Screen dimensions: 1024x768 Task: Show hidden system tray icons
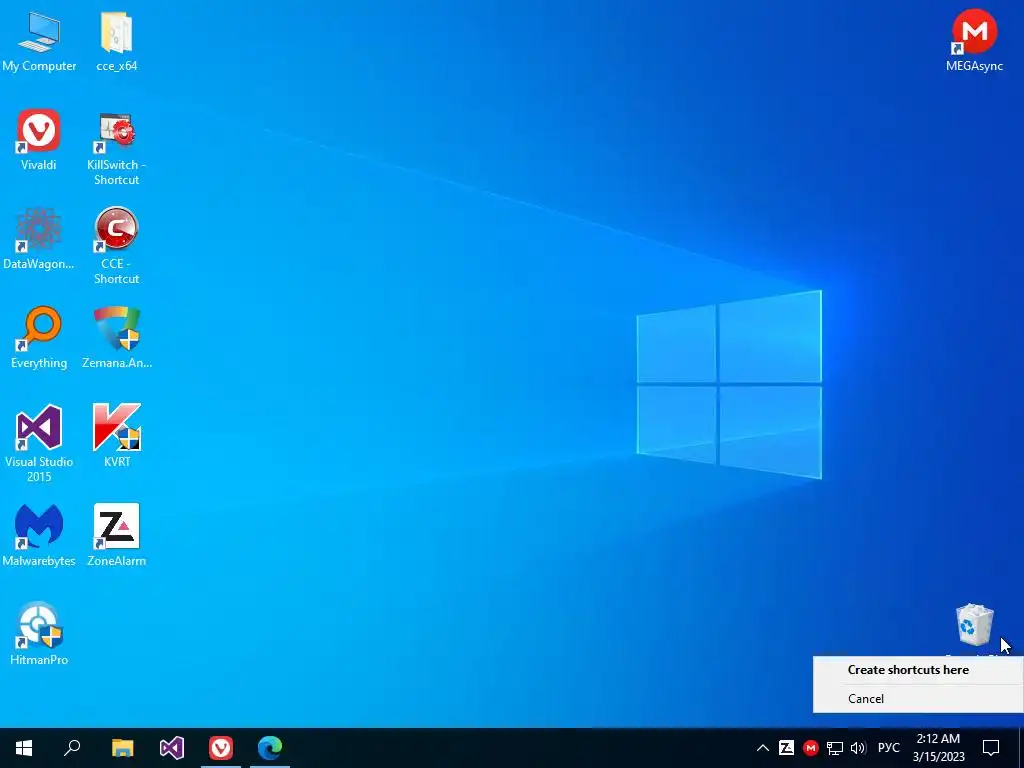(762, 748)
